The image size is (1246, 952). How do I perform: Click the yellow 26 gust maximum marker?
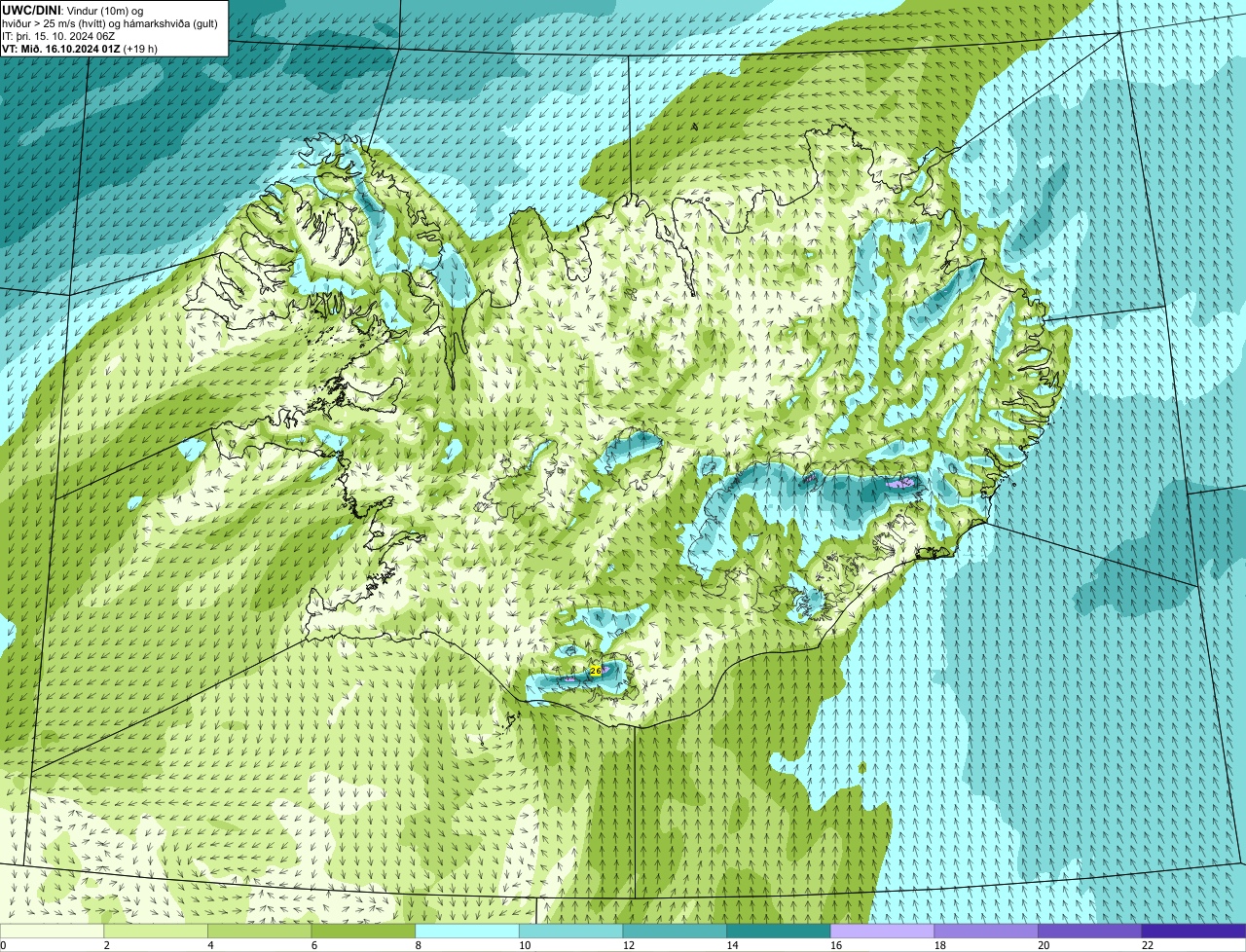pyautogui.click(x=595, y=671)
